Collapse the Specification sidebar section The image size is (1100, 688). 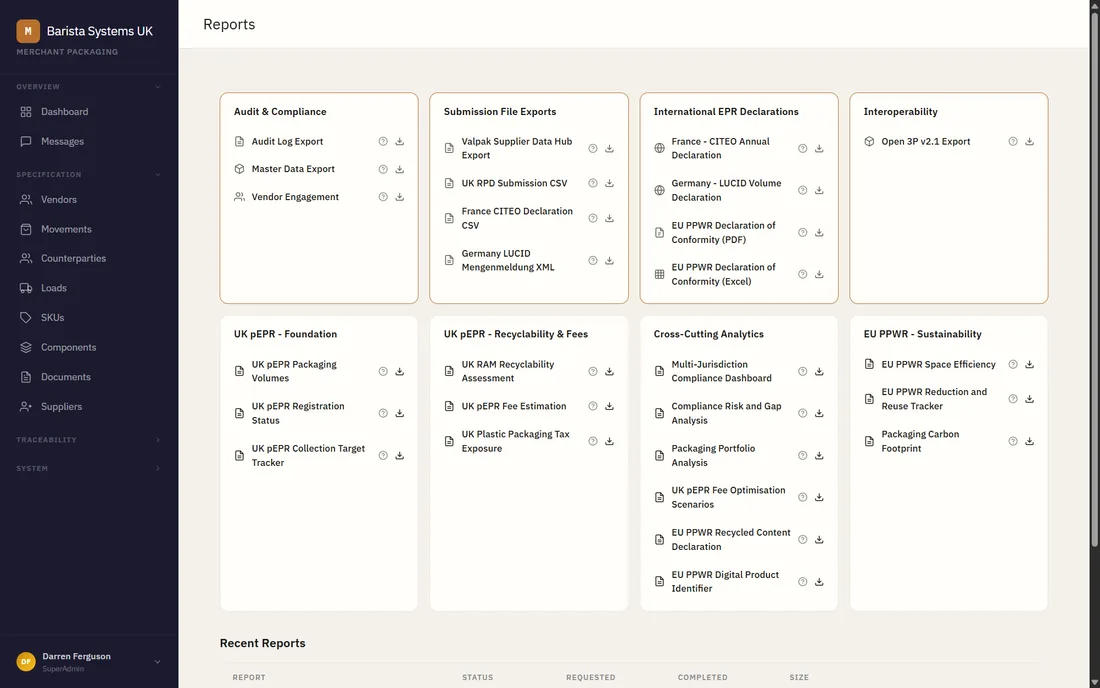158,175
